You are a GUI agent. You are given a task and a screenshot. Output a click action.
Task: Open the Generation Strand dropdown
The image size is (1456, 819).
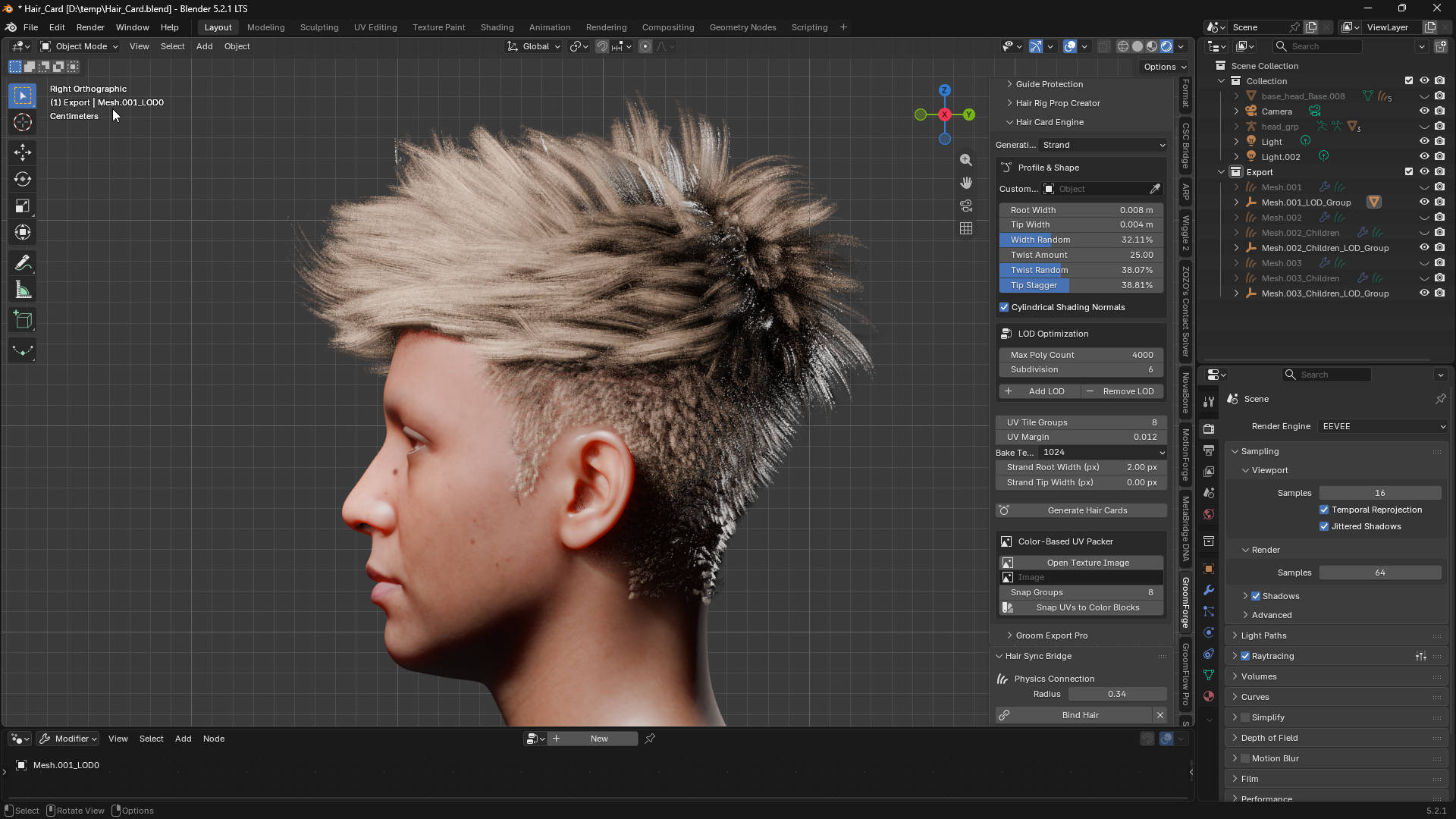[1103, 145]
